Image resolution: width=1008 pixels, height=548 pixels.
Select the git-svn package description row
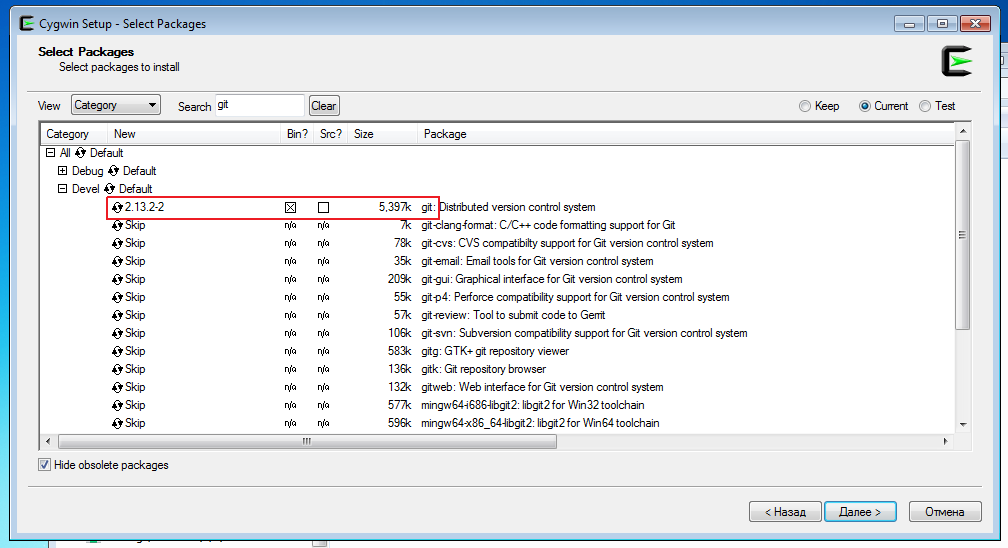pyautogui.click(x=584, y=333)
